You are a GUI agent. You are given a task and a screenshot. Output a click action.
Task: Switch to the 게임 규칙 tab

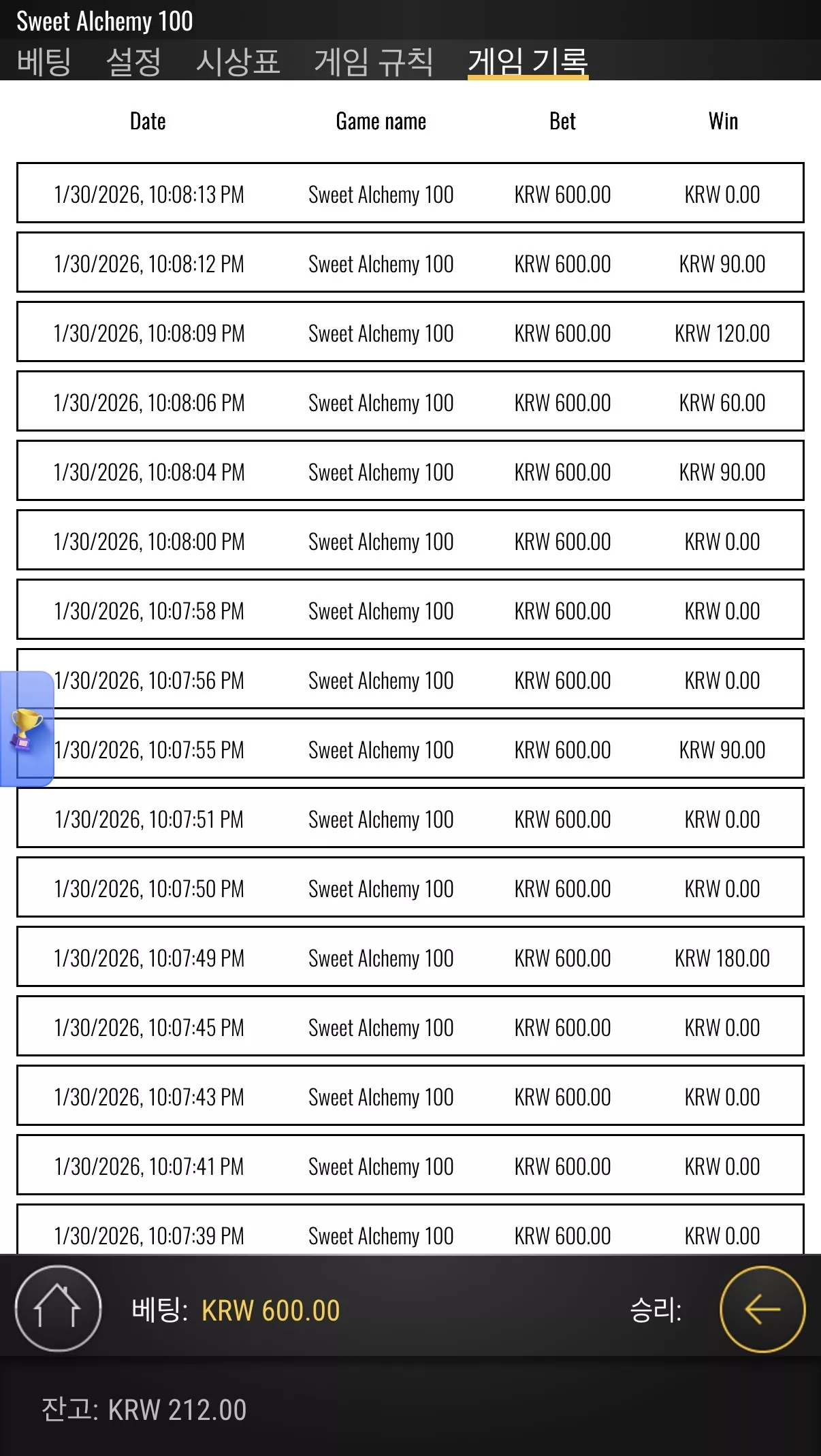[374, 61]
